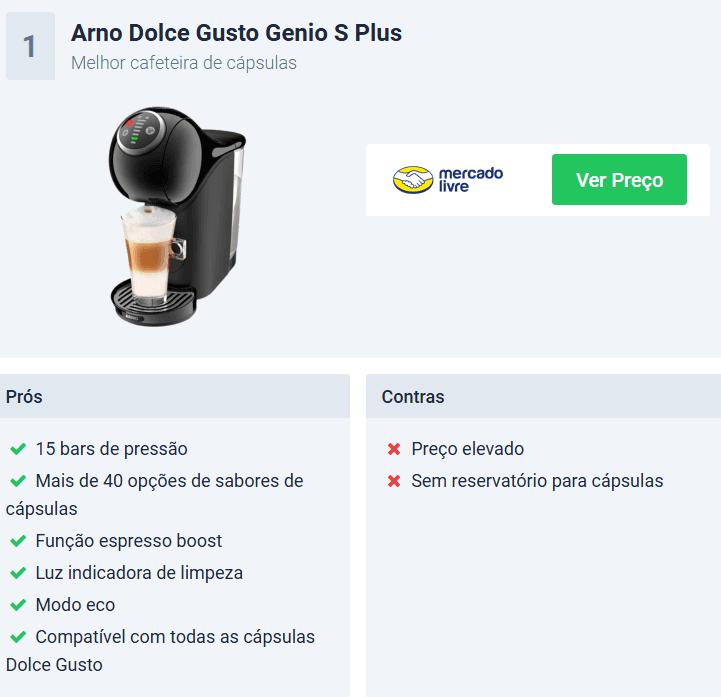Click the checkmark beside Luz indicadora de limpeza
Screen dimensions: 721x697
coord(18,573)
